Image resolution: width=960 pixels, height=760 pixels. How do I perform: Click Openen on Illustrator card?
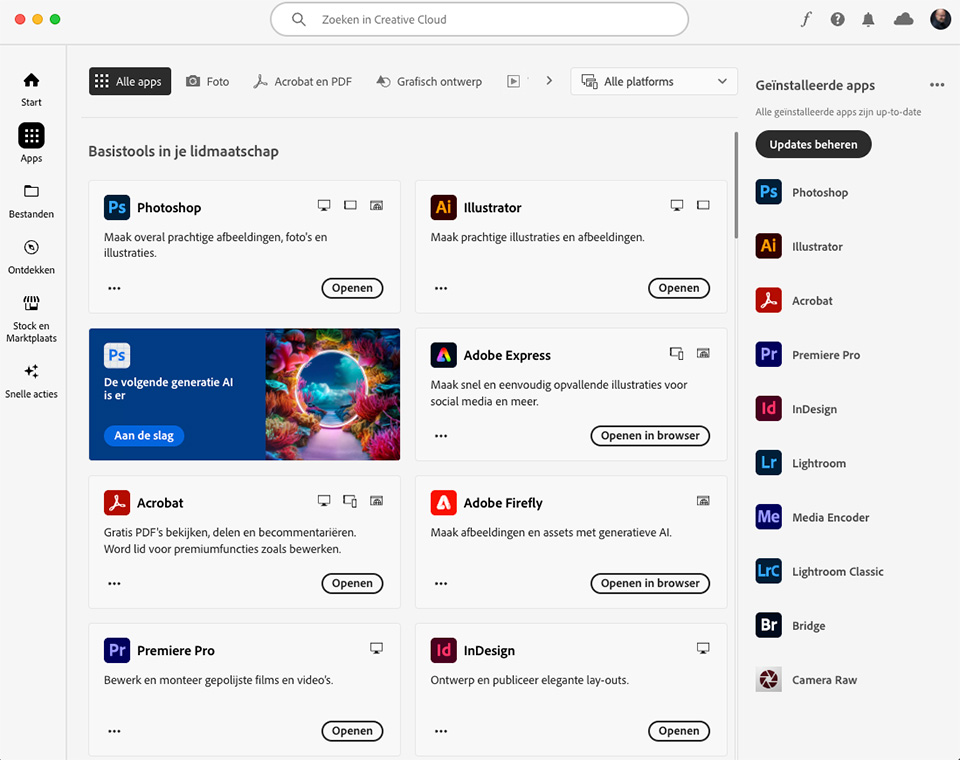click(x=679, y=288)
